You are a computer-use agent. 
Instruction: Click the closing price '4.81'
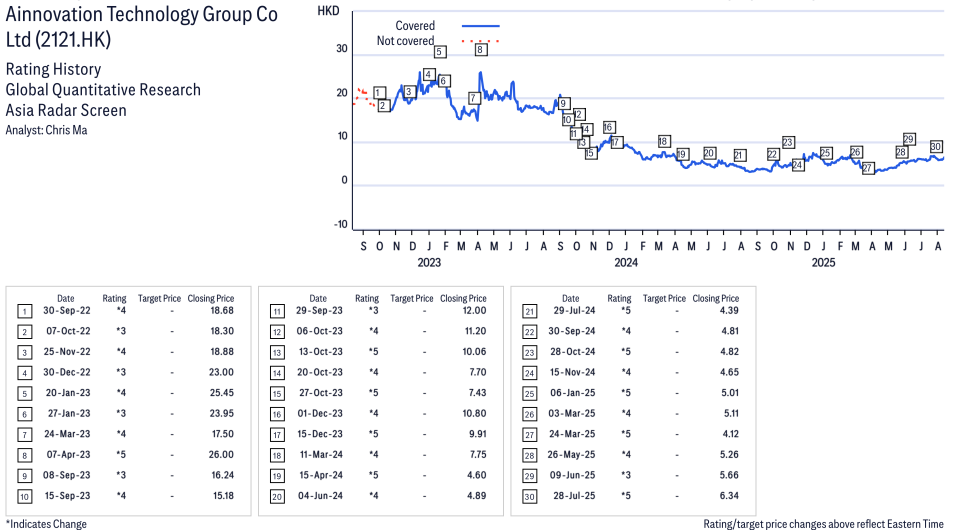730,331
